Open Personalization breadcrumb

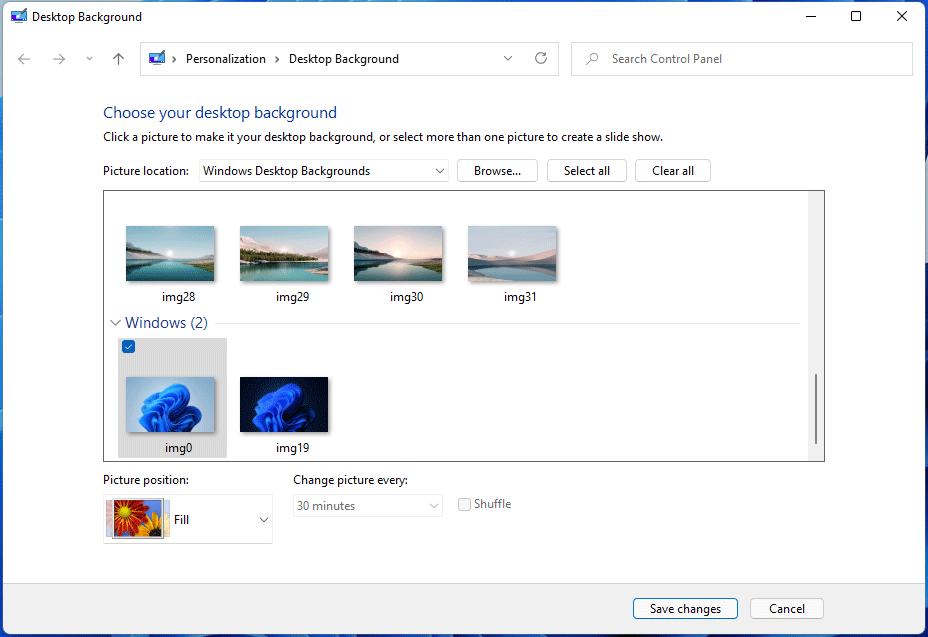coord(225,59)
